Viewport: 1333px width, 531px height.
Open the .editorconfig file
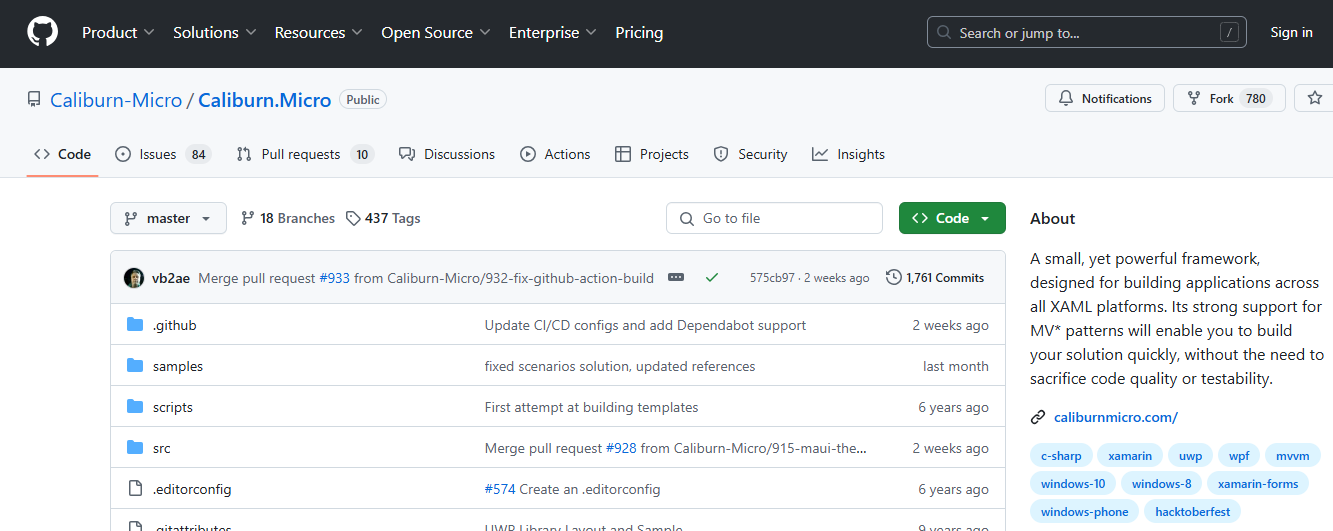coord(192,489)
